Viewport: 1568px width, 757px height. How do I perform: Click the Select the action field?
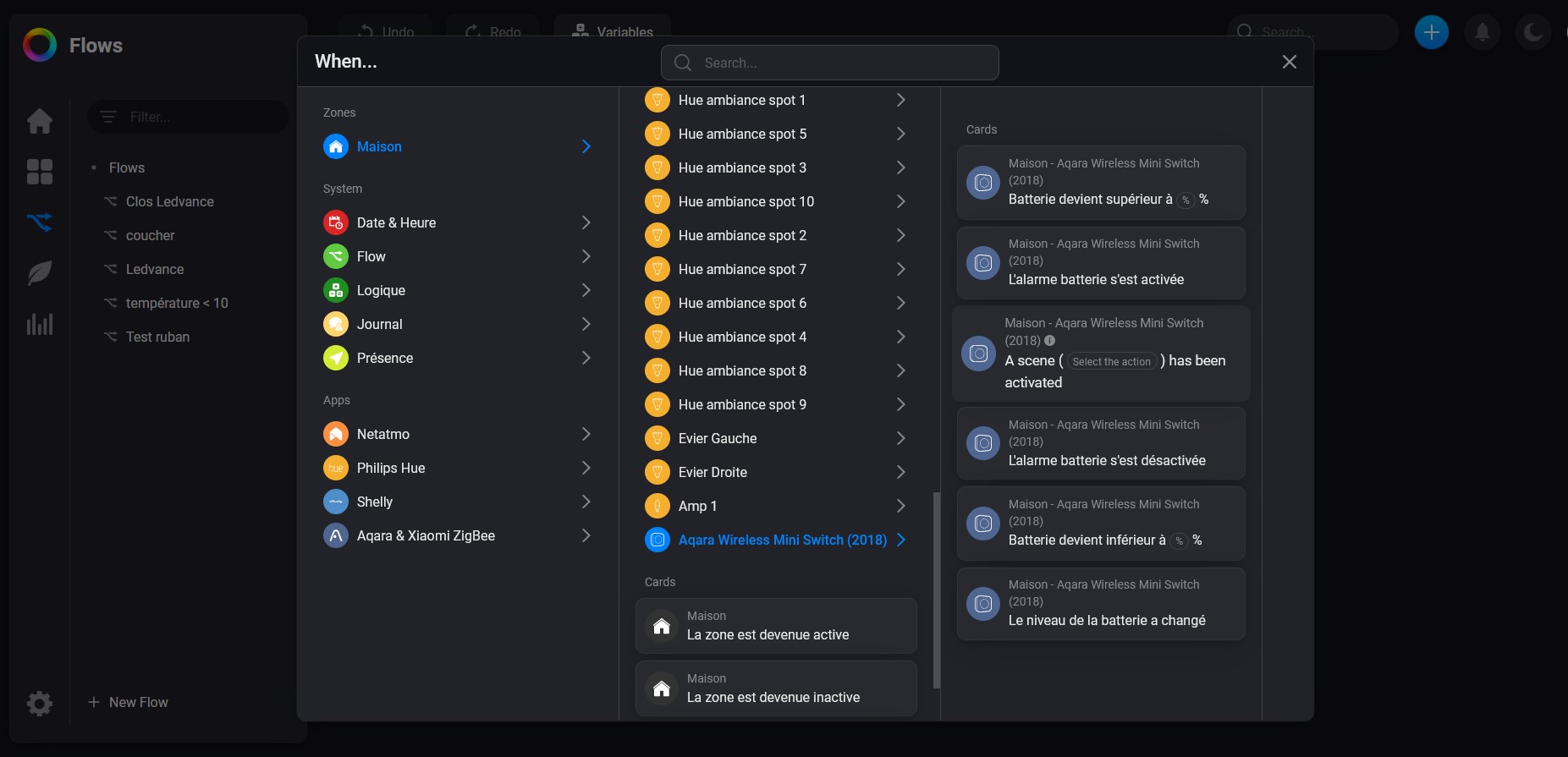pyautogui.click(x=1111, y=361)
